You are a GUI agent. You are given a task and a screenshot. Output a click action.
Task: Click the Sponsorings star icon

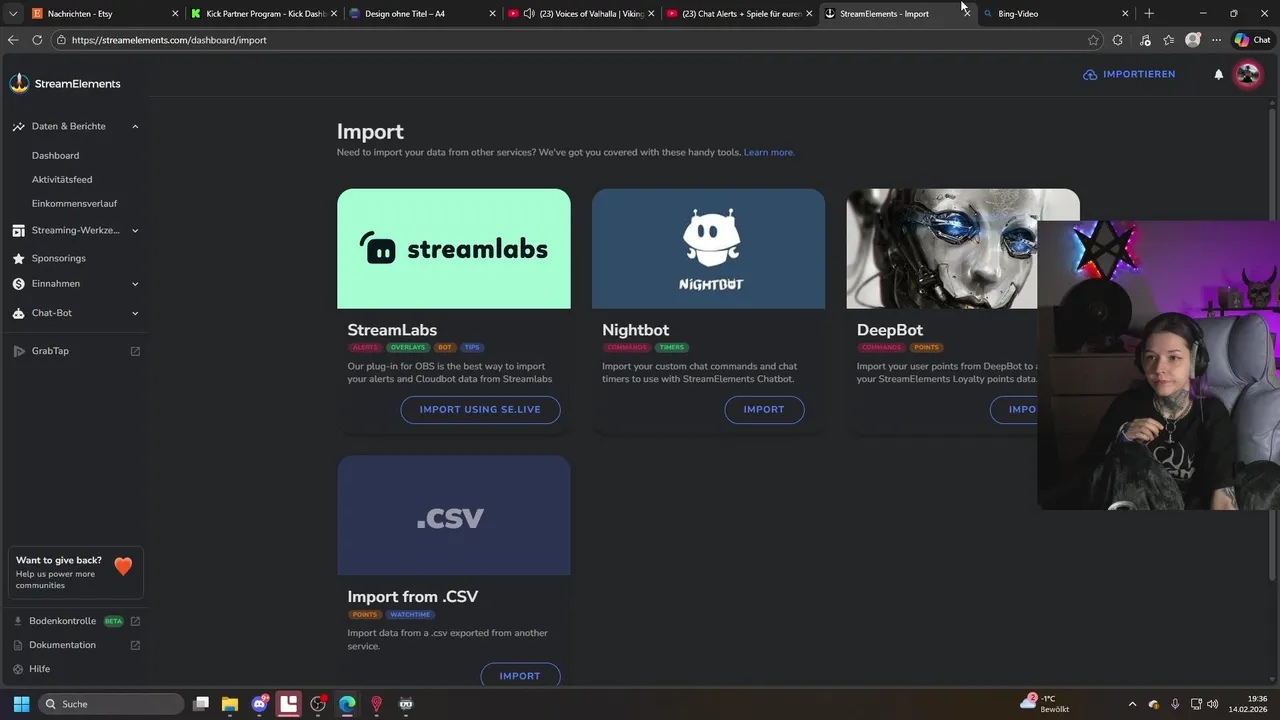pyautogui.click(x=18, y=258)
